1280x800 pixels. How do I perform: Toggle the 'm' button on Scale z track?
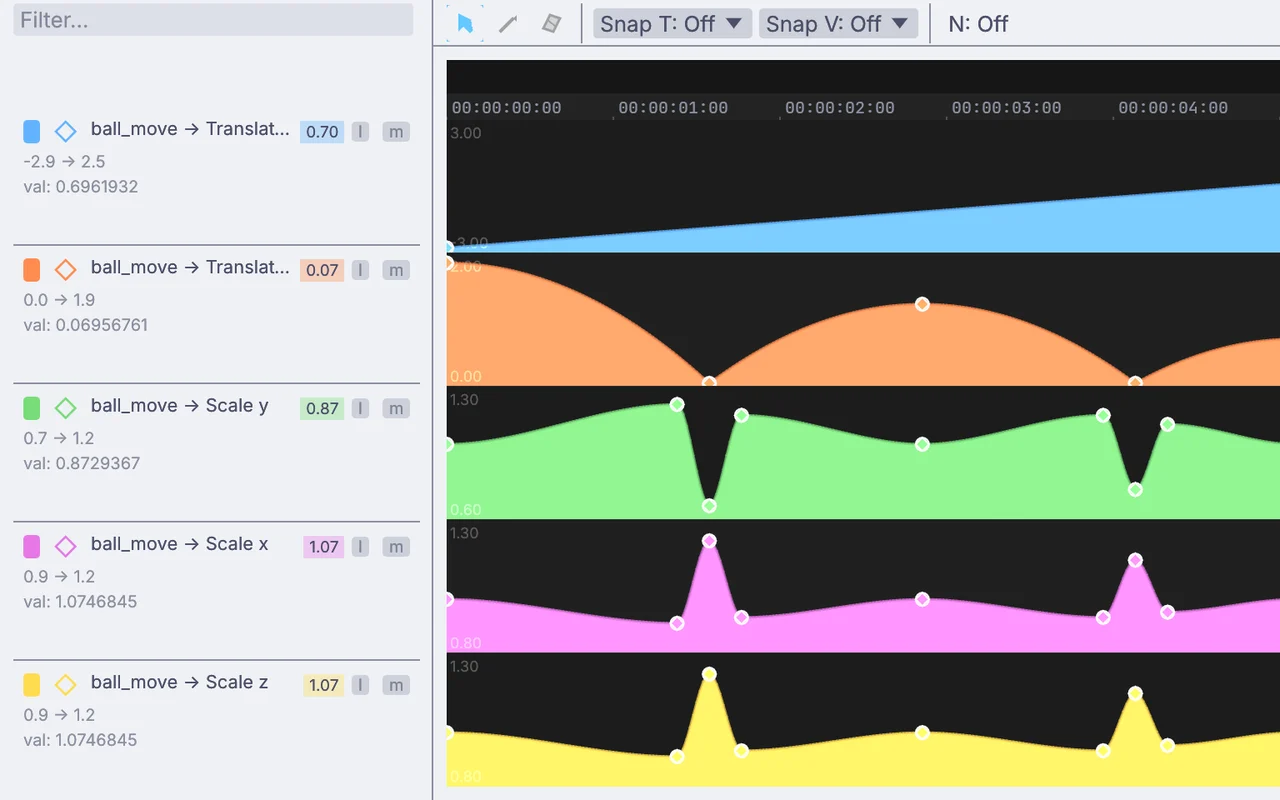pyautogui.click(x=396, y=685)
